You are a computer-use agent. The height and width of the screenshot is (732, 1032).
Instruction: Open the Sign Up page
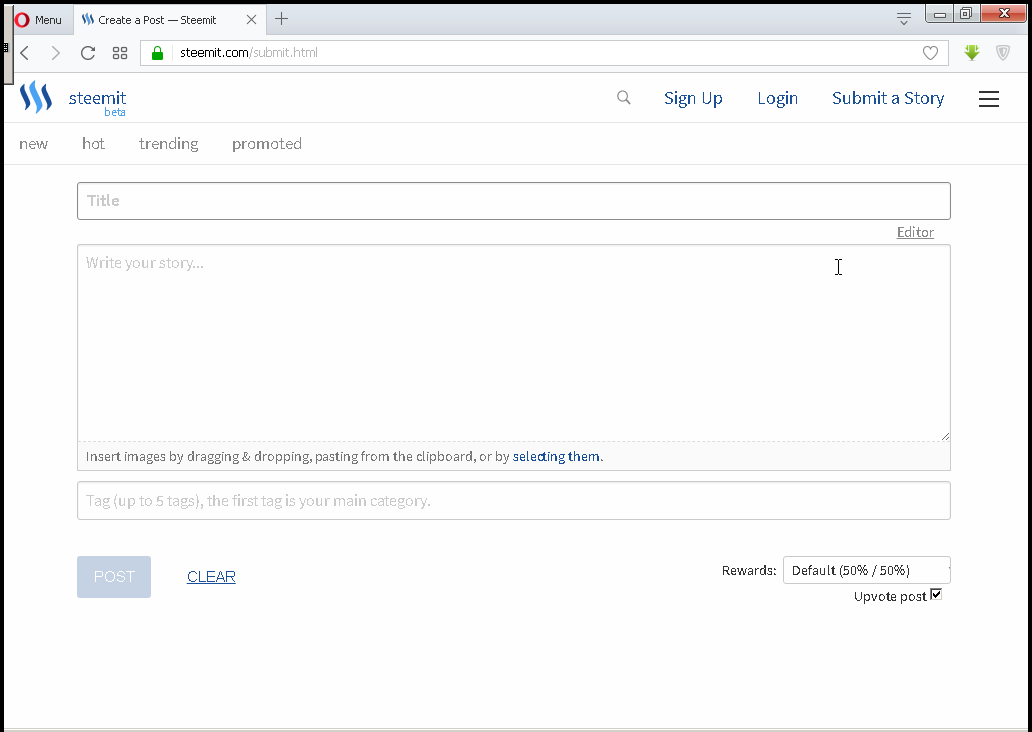pos(693,98)
